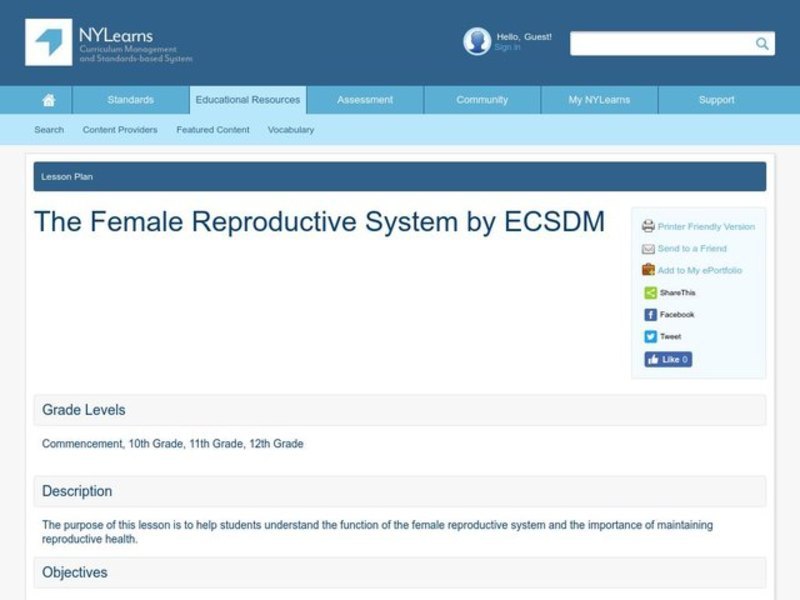Select the Community menu item
Image resolution: width=800 pixels, height=600 pixels.
(481, 99)
